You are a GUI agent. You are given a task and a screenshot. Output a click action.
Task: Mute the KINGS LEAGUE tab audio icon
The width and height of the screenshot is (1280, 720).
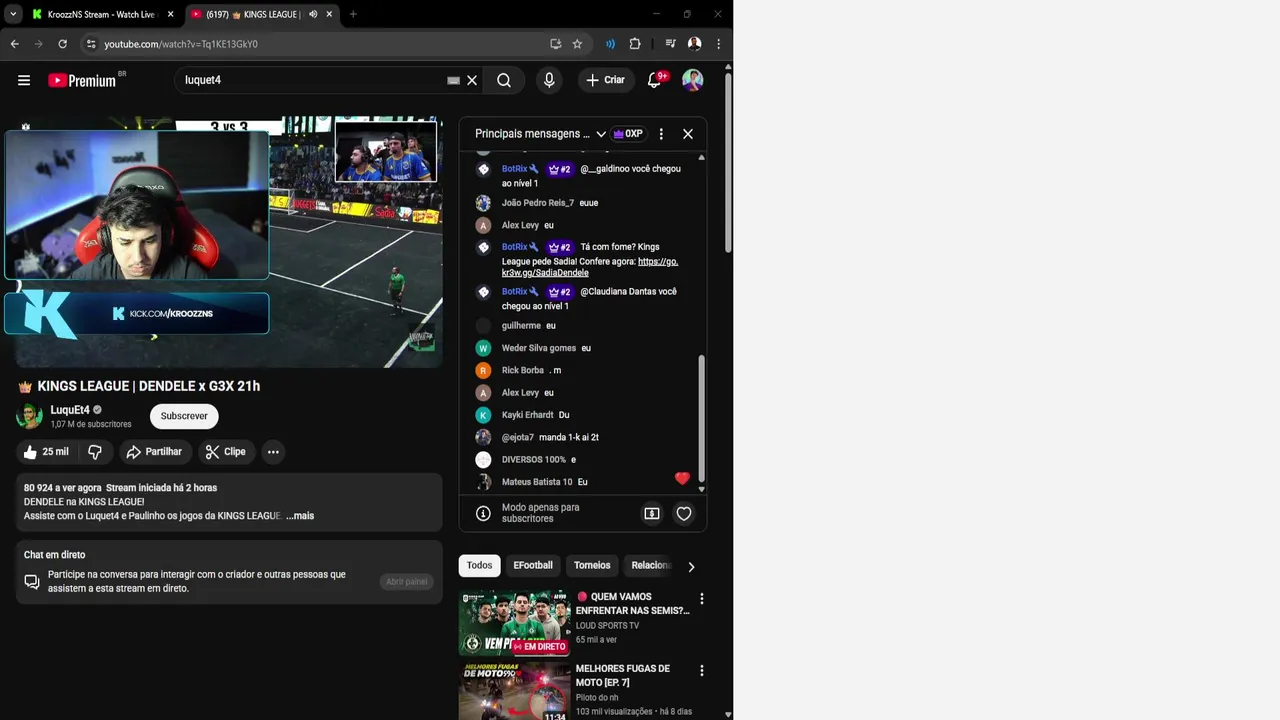point(313,15)
